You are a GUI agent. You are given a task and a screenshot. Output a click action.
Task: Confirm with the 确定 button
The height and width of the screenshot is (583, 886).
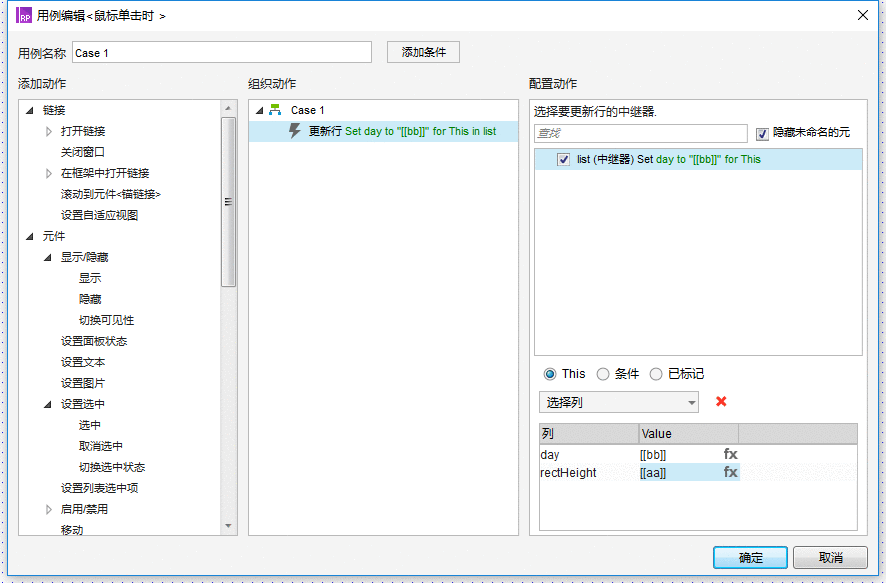click(750, 558)
